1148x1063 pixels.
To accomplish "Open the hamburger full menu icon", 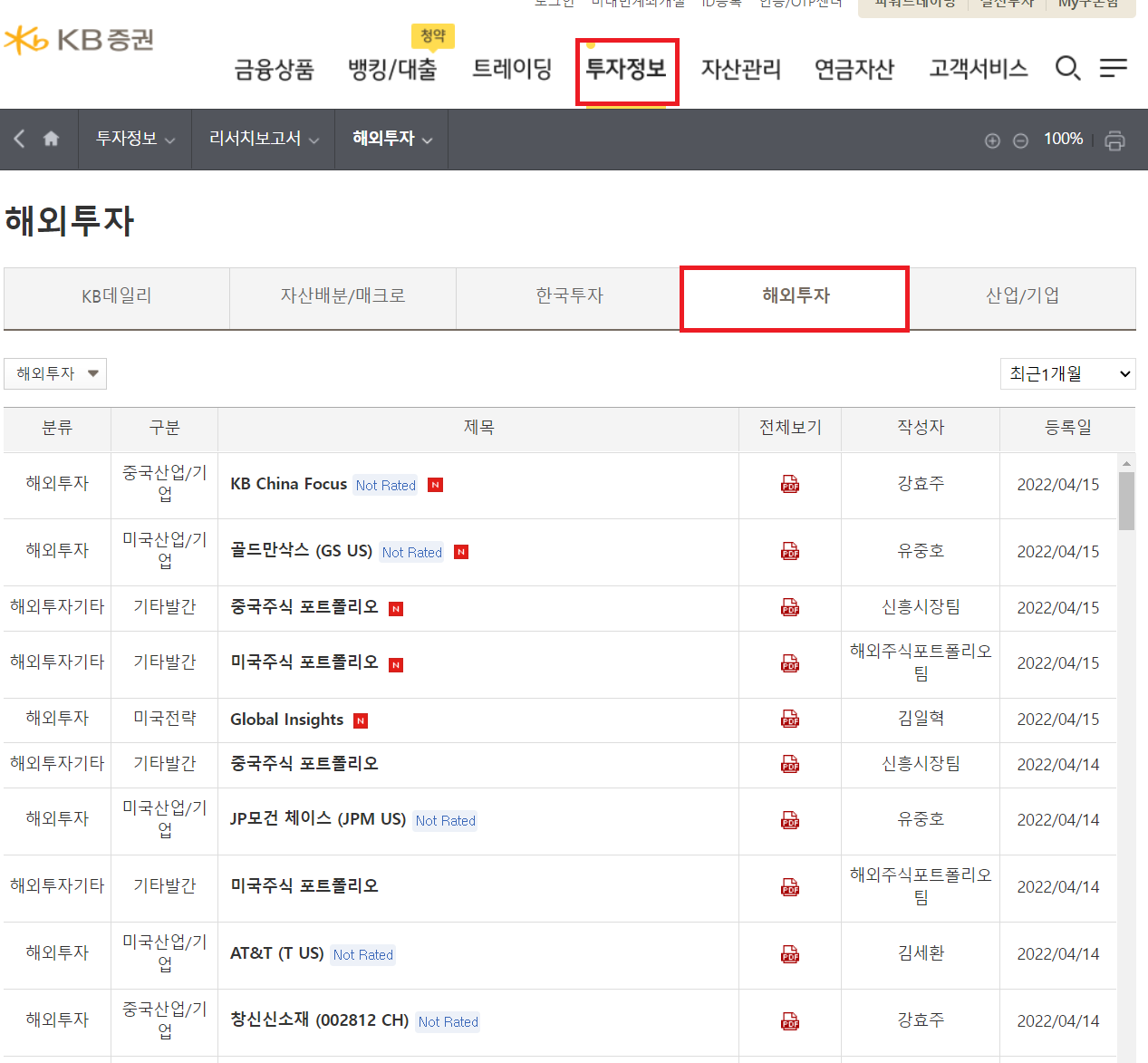I will click(1114, 68).
